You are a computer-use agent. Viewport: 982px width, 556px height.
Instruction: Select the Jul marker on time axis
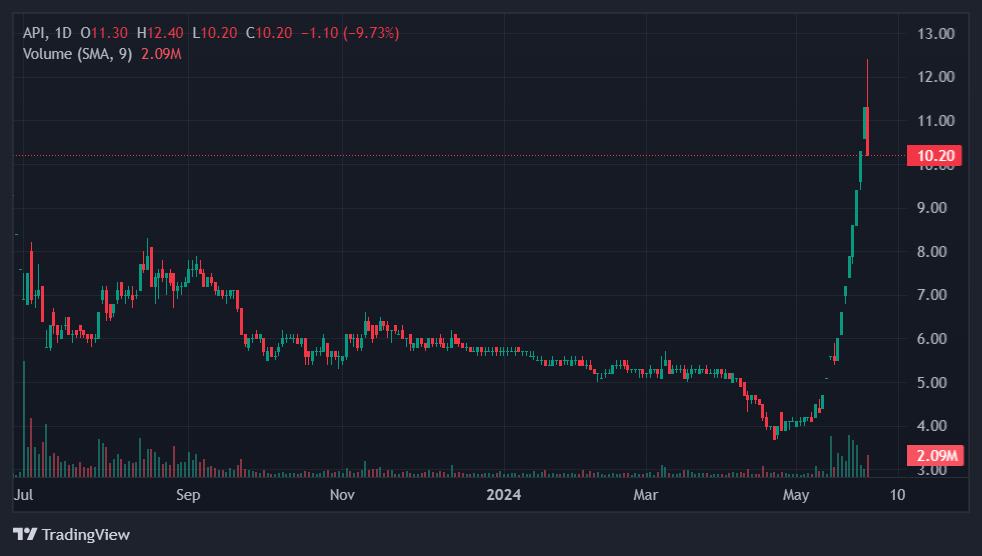24,494
